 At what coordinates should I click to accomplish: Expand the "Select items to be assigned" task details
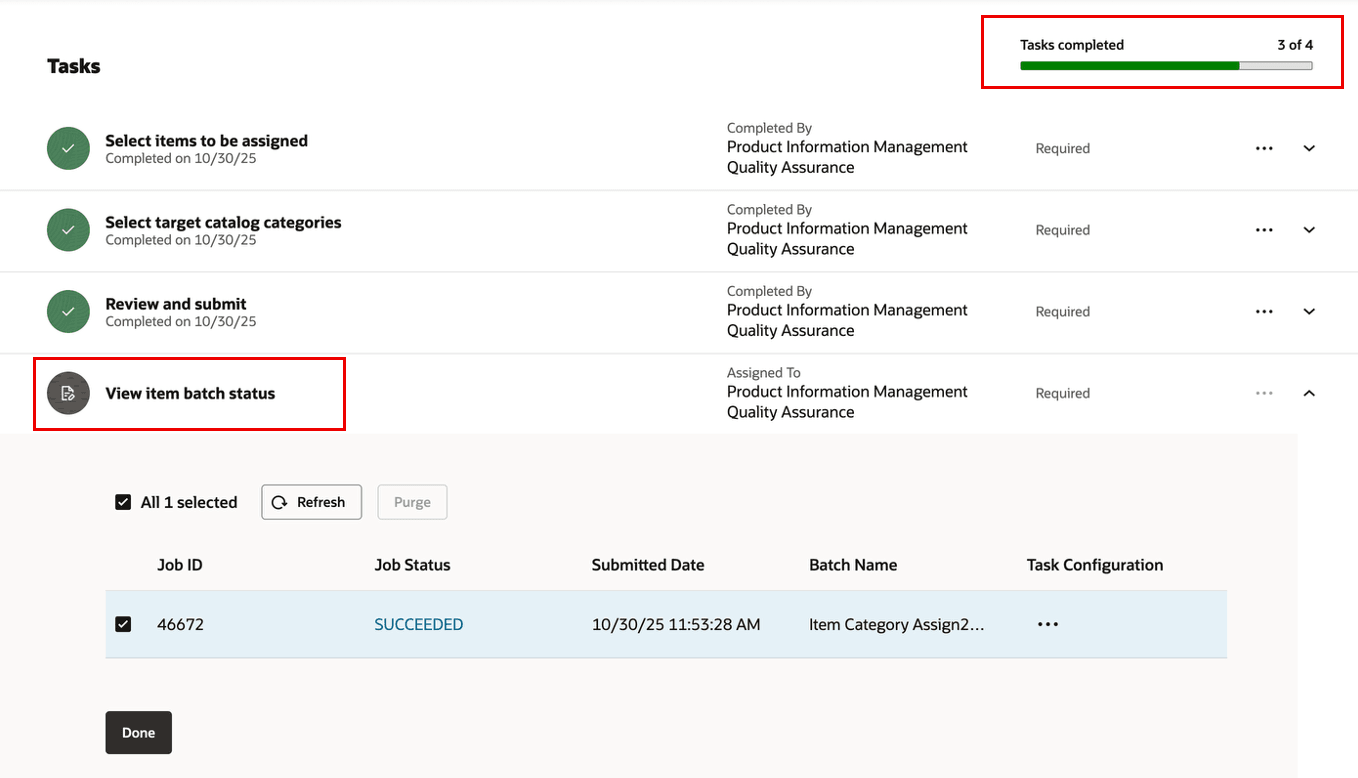pyautogui.click(x=1309, y=147)
